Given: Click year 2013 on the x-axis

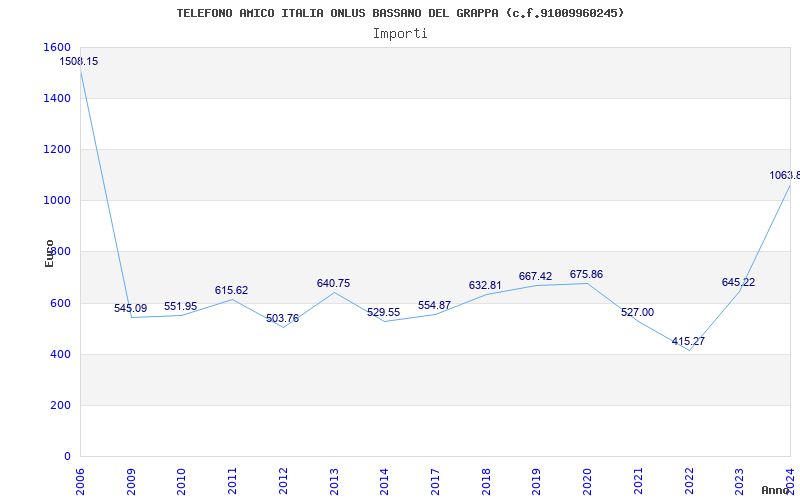Looking at the screenshot, I should click(334, 480).
